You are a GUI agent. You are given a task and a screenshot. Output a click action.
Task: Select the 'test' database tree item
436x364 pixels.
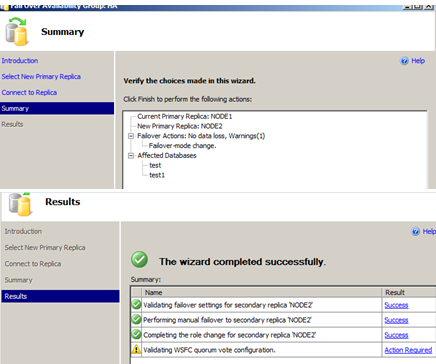155,165
